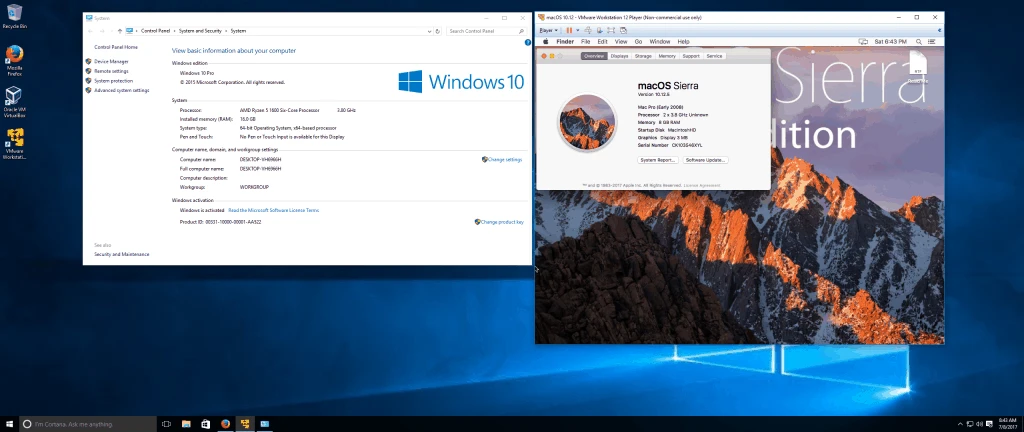Show hidden system tray icons

(959, 424)
